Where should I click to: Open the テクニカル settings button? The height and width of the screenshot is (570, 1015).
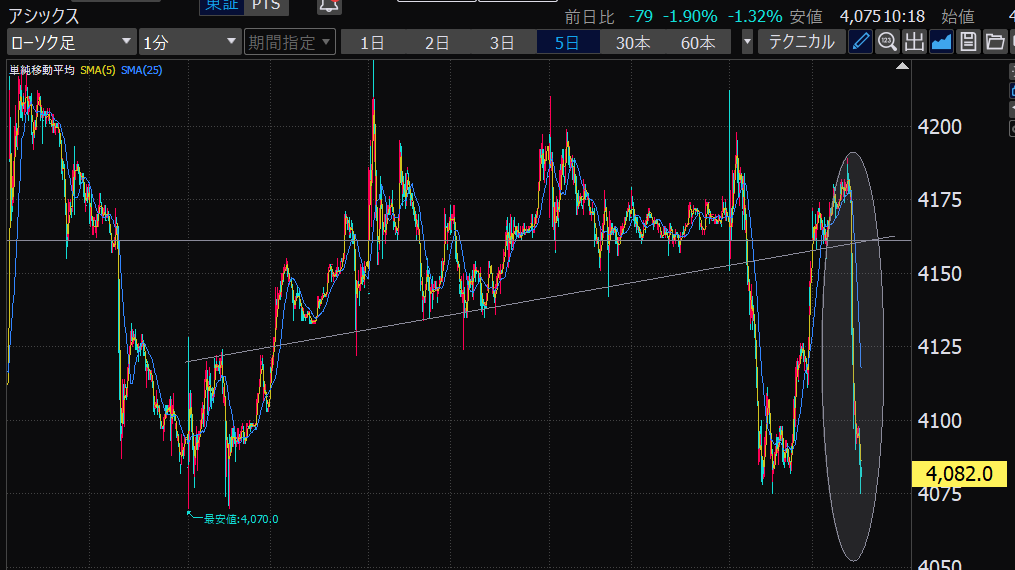(x=801, y=42)
